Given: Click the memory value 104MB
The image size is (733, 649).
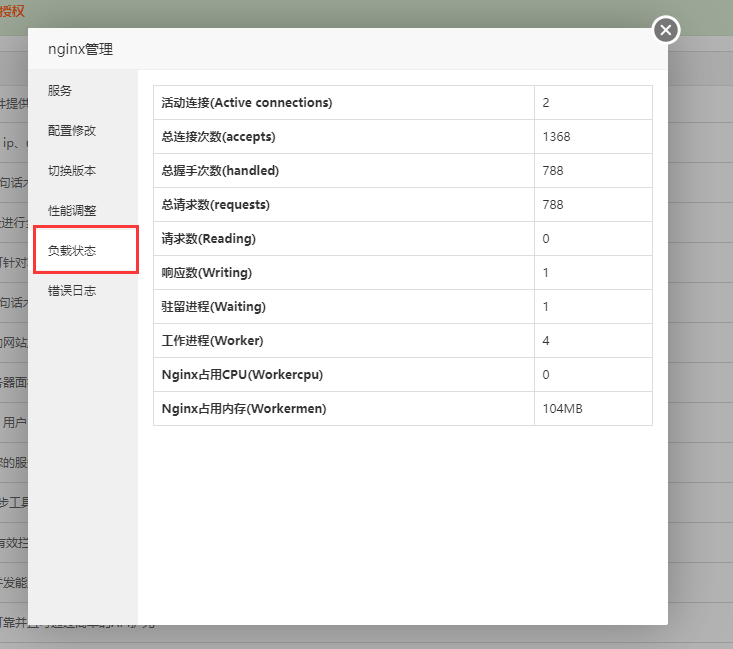Looking at the screenshot, I should (x=562, y=409).
